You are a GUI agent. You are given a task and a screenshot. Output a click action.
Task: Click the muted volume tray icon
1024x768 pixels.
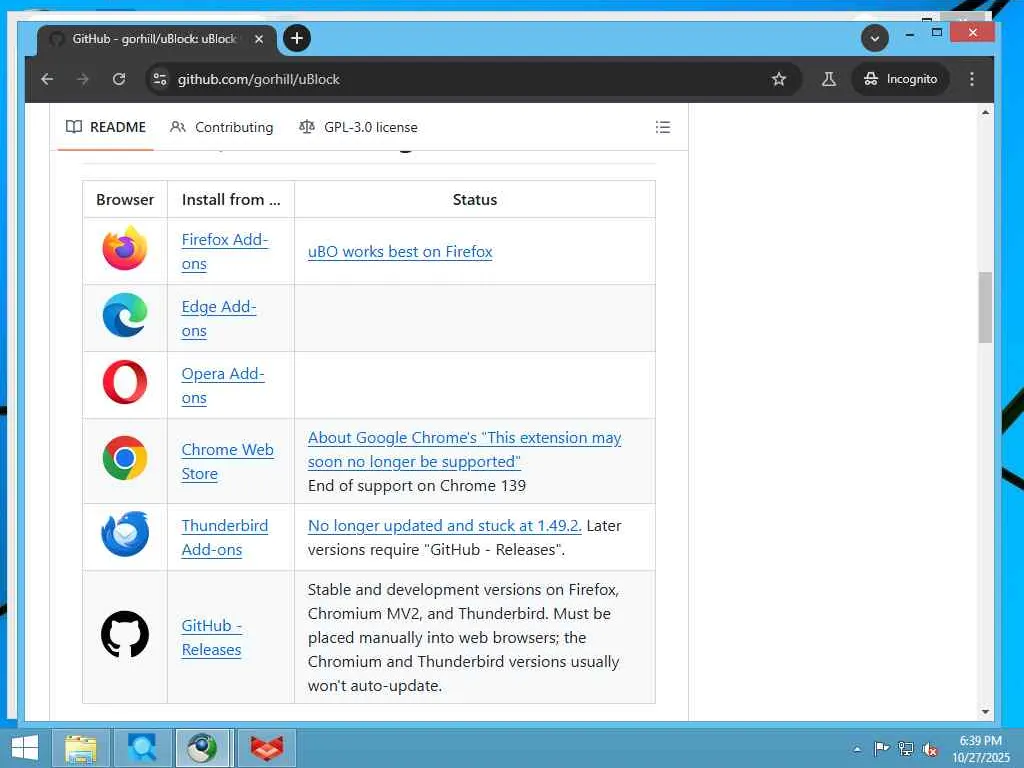tap(930, 749)
